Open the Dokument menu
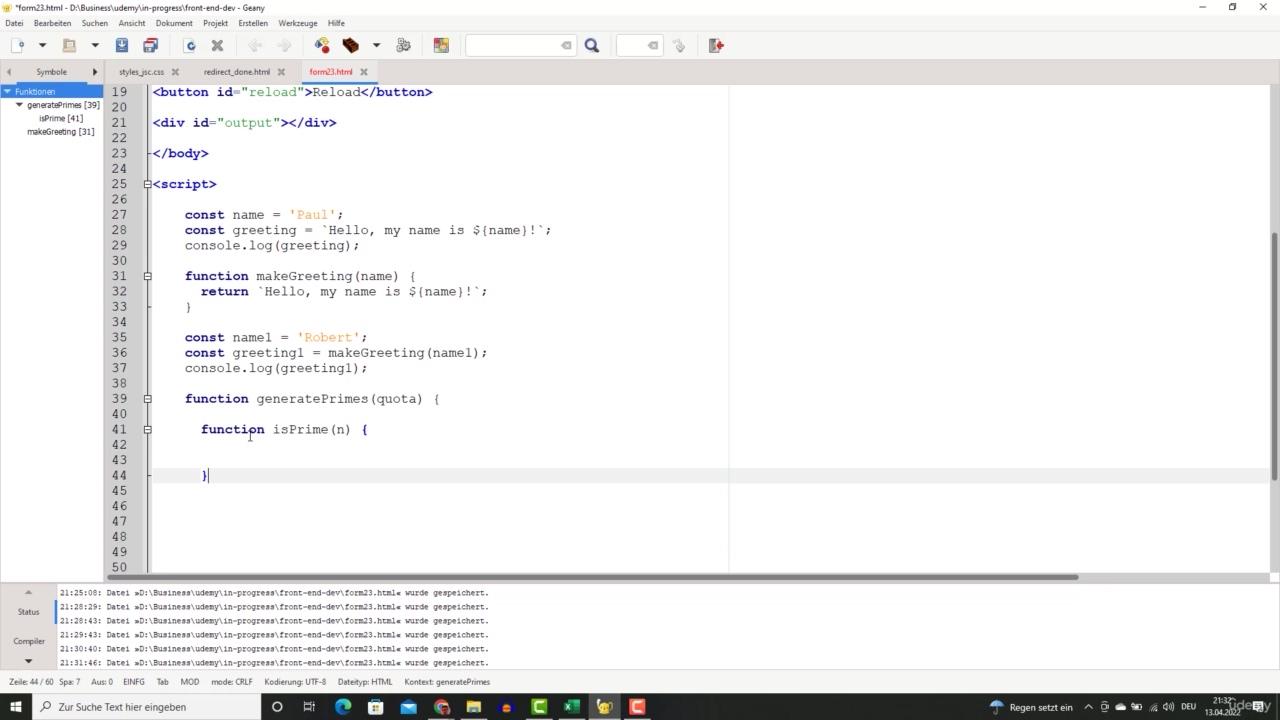 pos(174,23)
